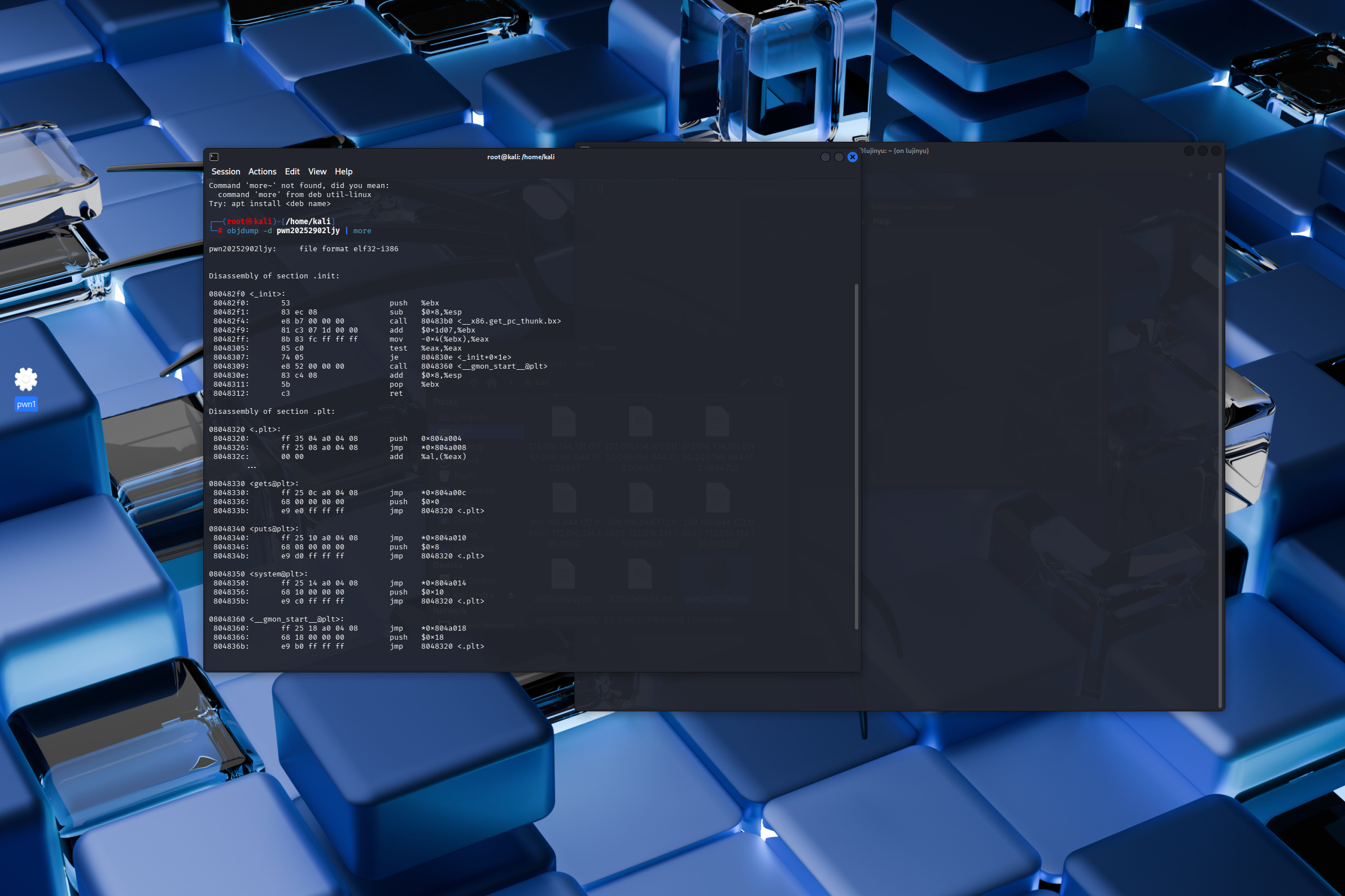
Task: Click the faint Help menu in lujinyu window
Action: click(881, 221)
